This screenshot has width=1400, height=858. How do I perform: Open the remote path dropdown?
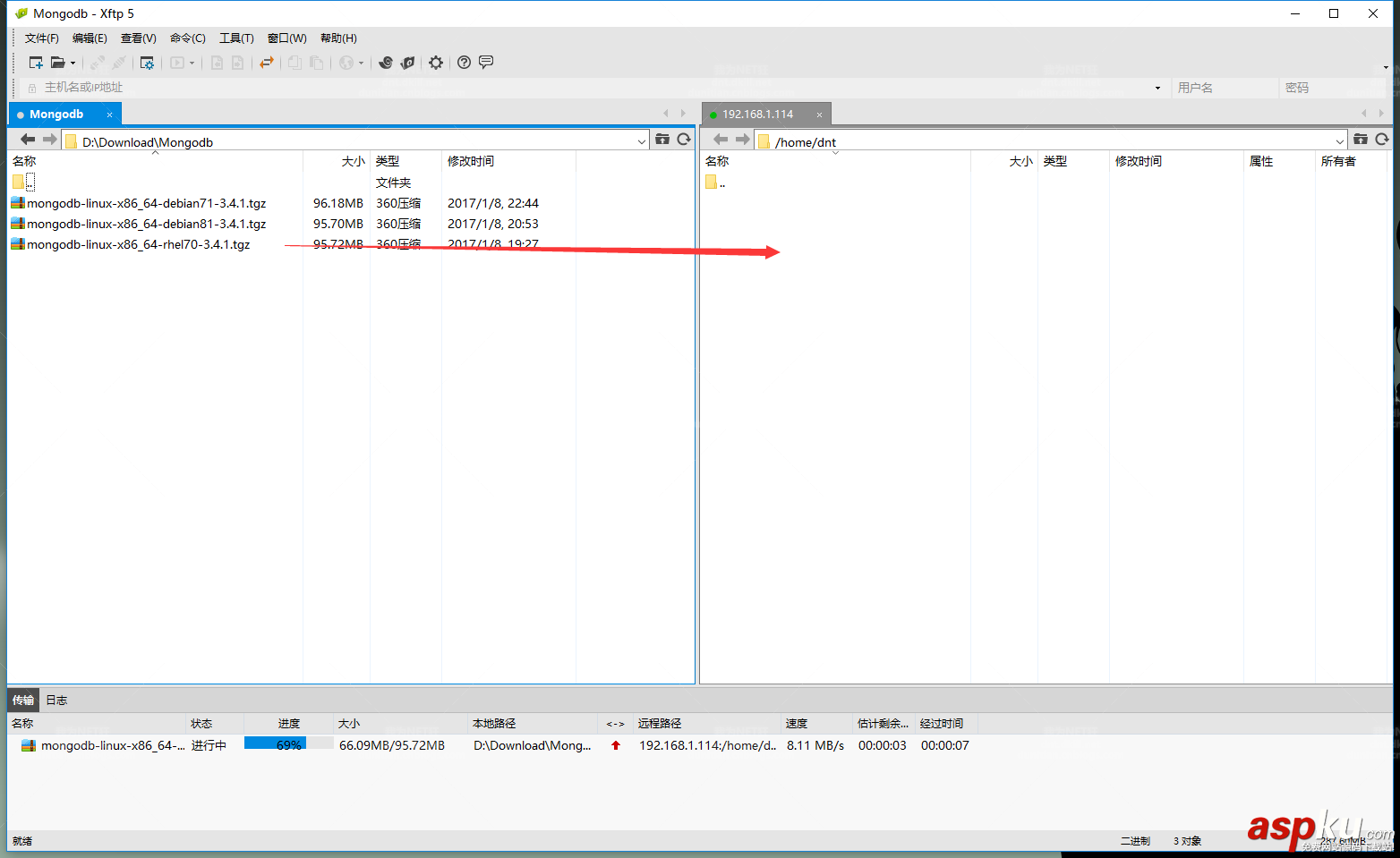[1340, 140]
